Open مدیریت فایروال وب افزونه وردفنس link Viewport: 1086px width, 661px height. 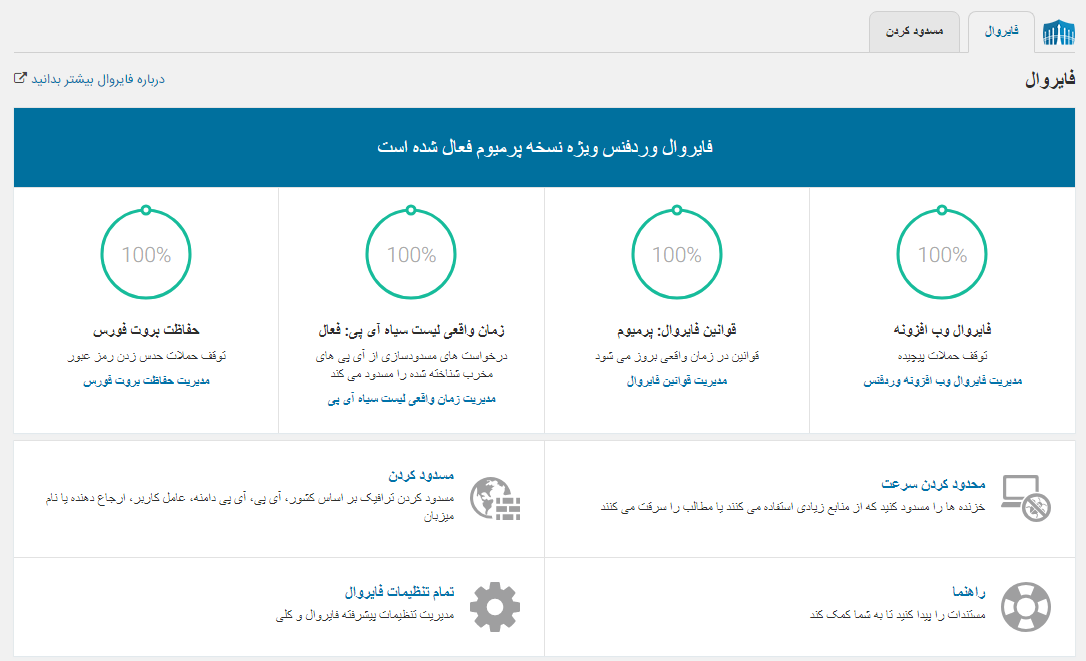click(x=942, y=381)
